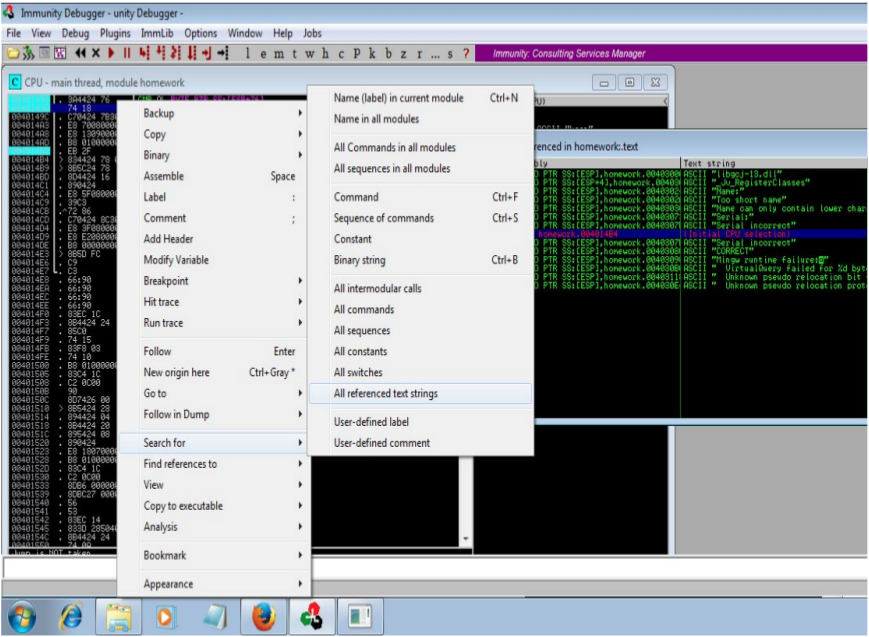Open the log window with 'l' button
This screenshot has height=637, width=869.
[248, 53]
